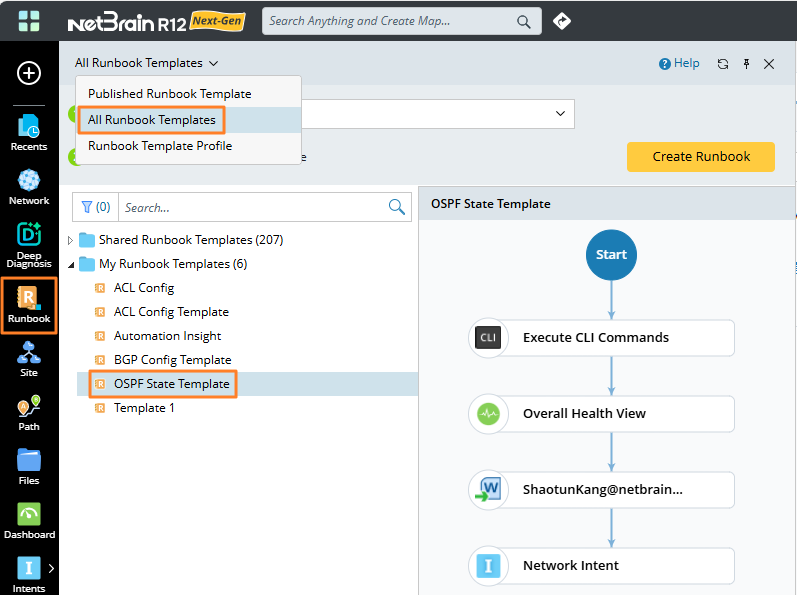Image resolution: width=797 pixels, height=595 pixels.
Task: Select BGP Config Template in tree
Action: point(172,360)
